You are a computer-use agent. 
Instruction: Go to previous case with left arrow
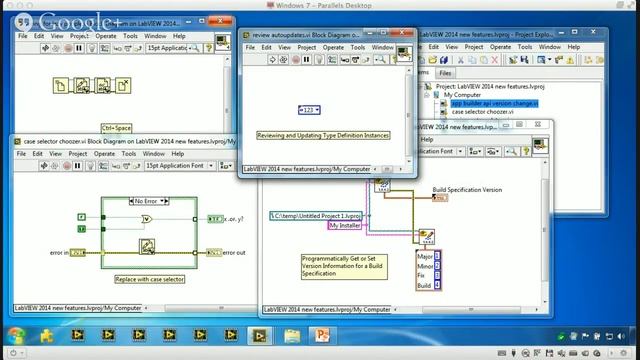click(131, 201)
